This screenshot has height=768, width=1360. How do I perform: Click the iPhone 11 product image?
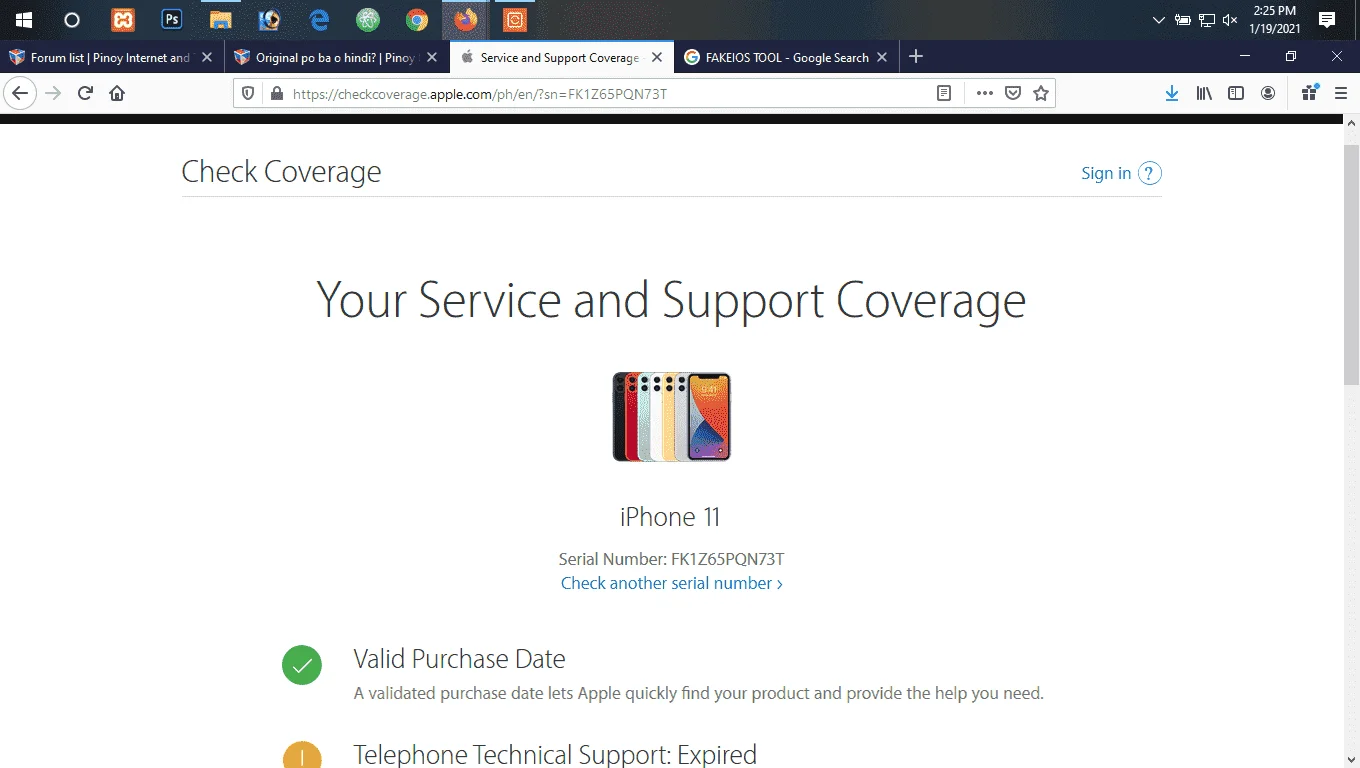tap(671, 417)
